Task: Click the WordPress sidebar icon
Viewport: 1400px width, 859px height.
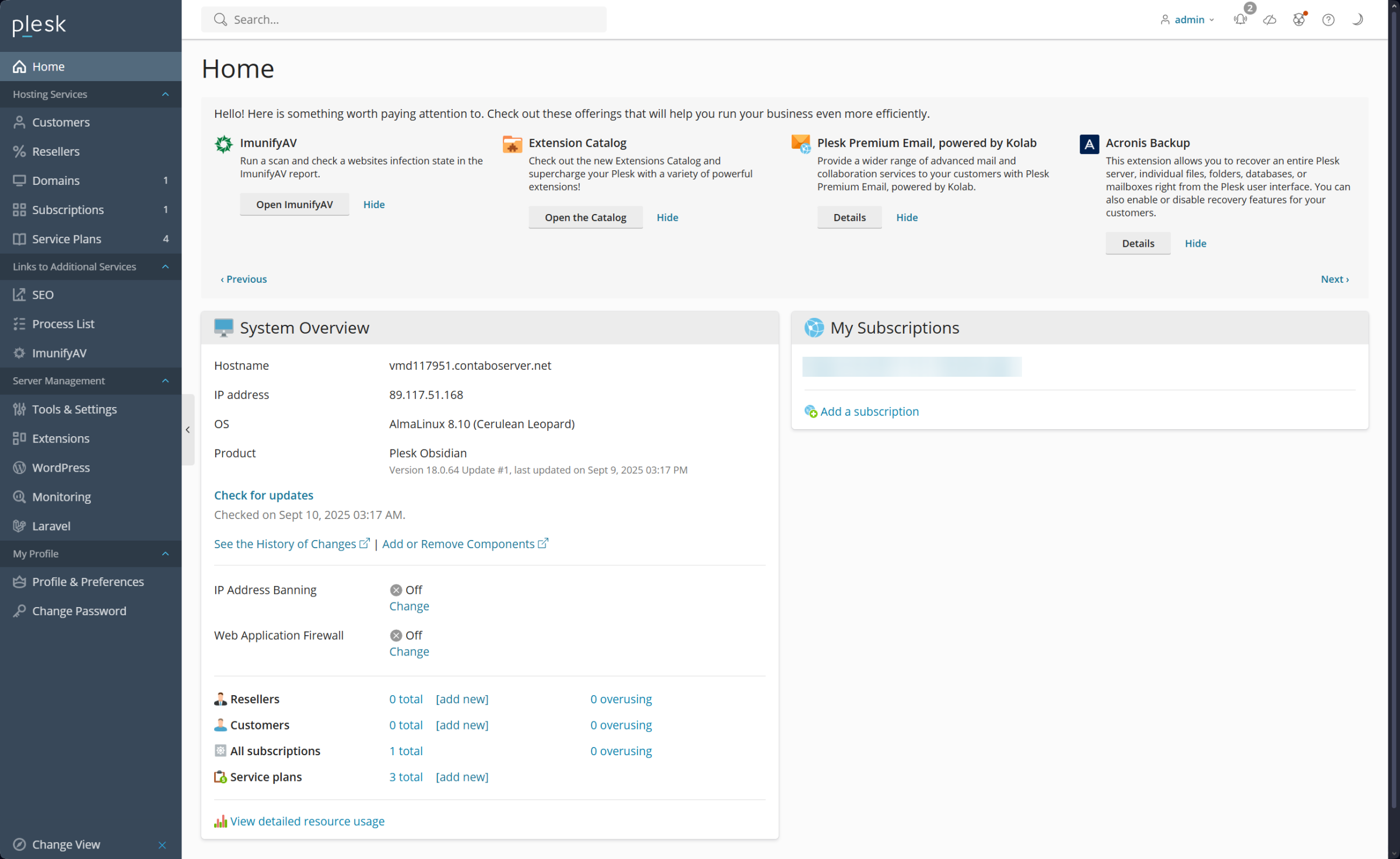Action: pyautogui.click(x=19, y=468)
